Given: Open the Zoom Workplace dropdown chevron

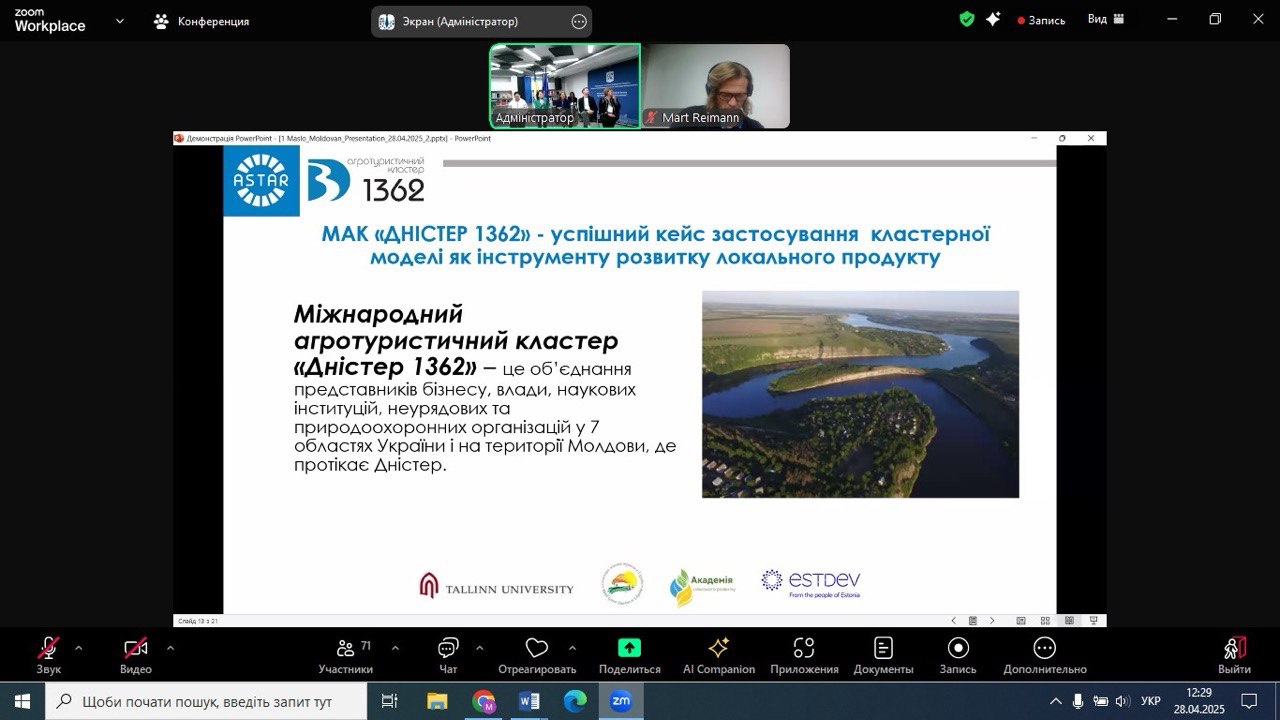Looking at the screenshot, I should click(x=120, y=20).
